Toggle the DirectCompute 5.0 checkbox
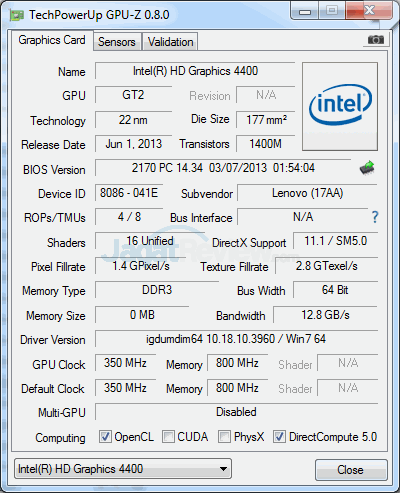 (x=279, y=436)
